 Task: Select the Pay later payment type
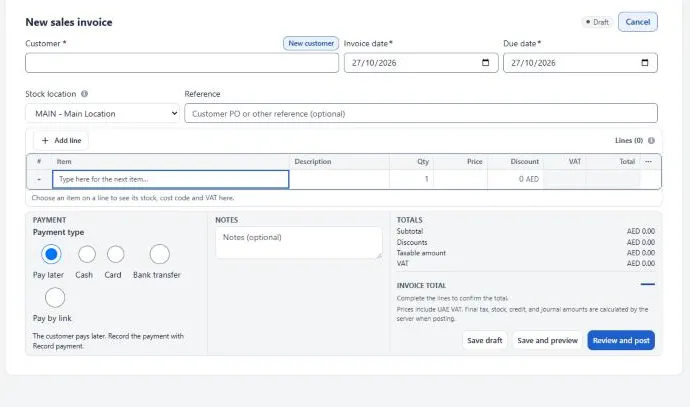tap(51, 254)
